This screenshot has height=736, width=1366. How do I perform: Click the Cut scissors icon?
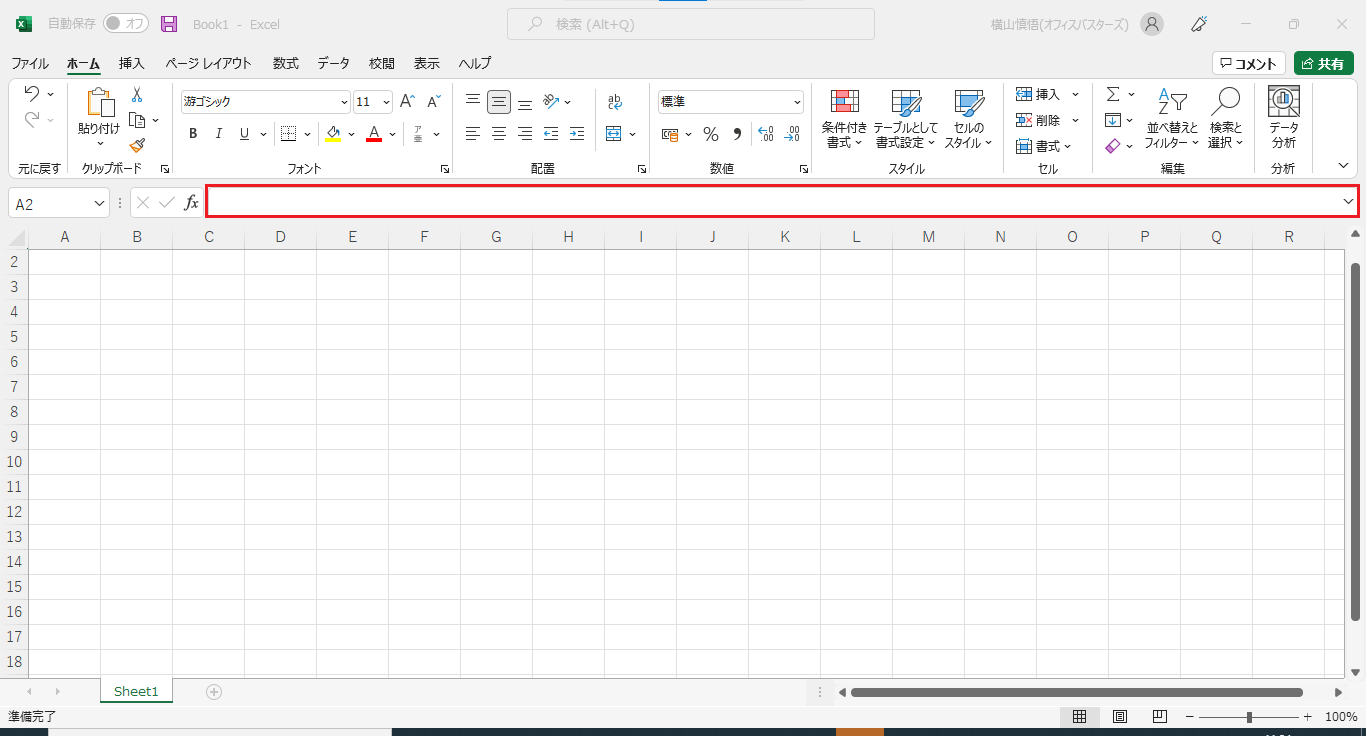coord(137,95)
